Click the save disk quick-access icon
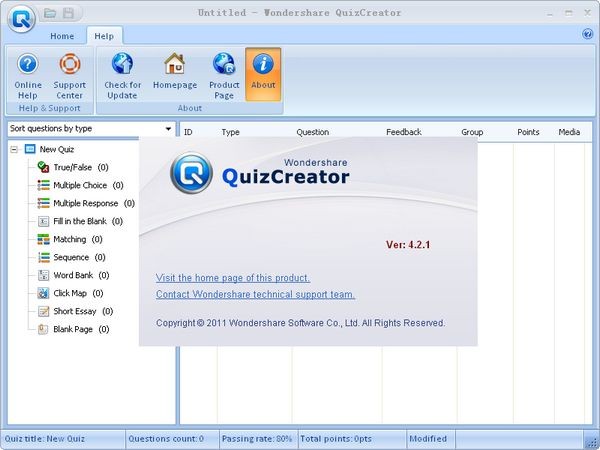The width and height of the screenshot is (600, 450). tap(68, 13)
